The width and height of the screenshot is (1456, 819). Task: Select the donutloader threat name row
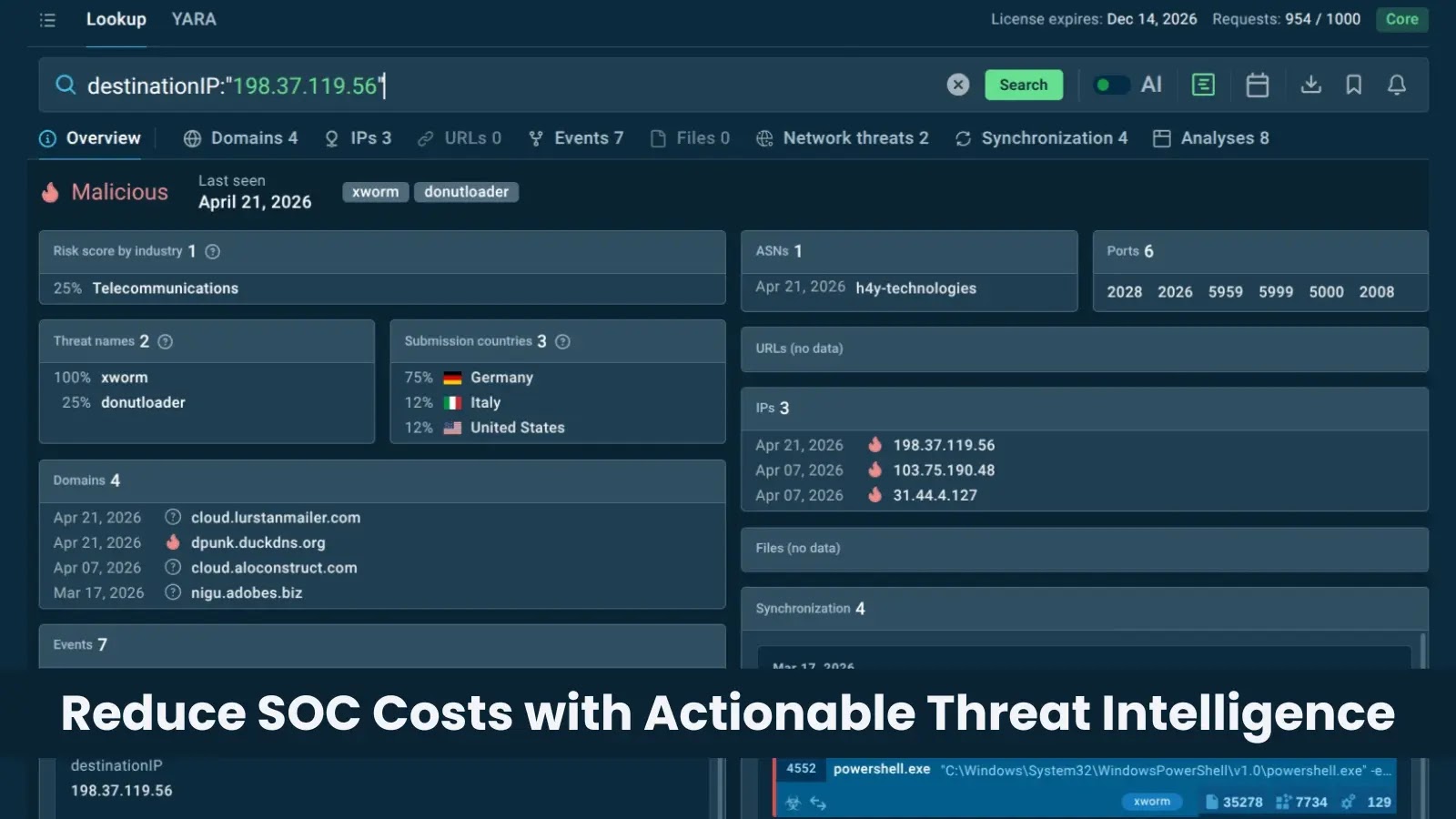coord(207,402)
